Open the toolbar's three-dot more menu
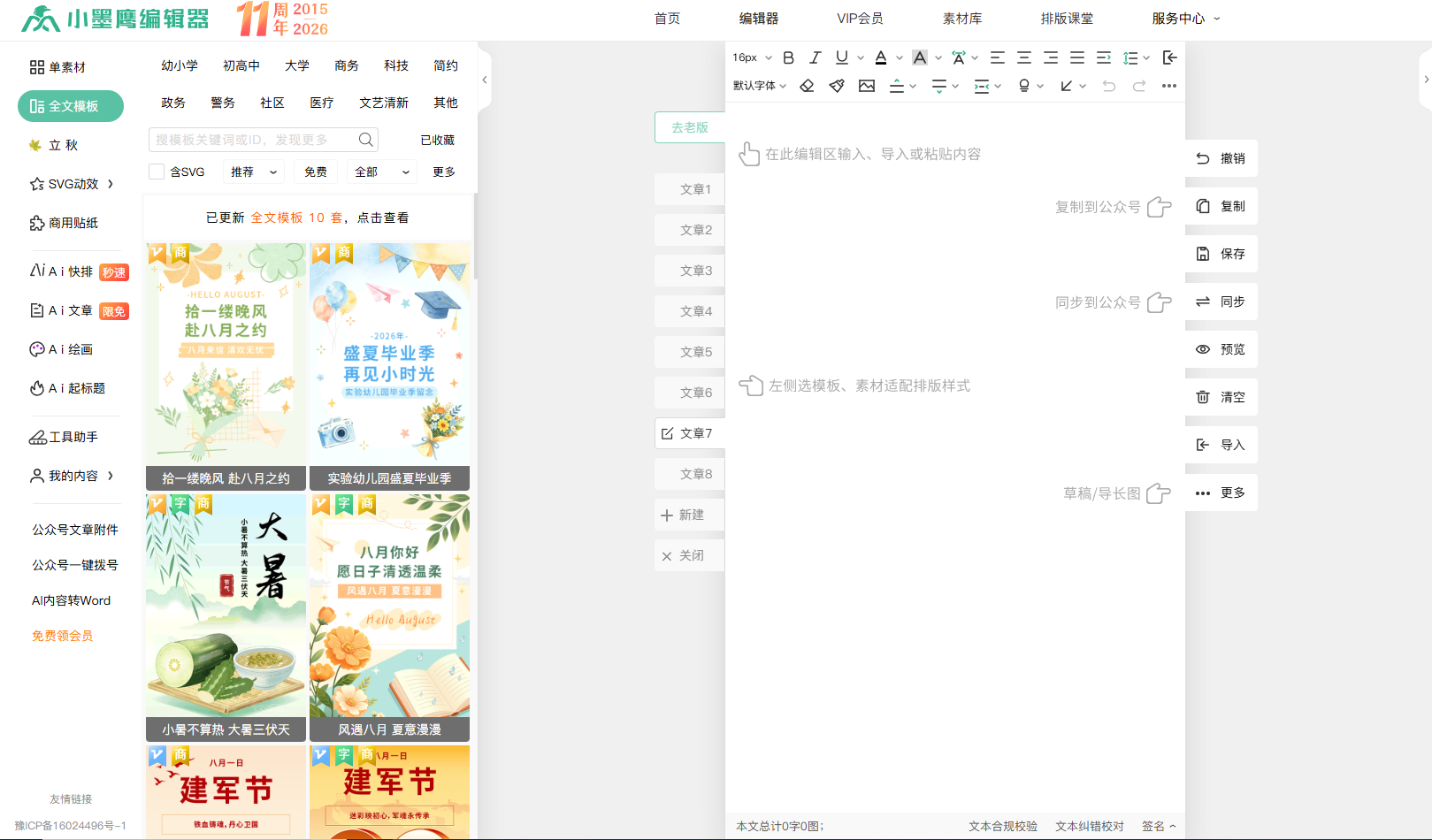The width and height of the screenshot is (1432, 840). (x=1169, y=86)
